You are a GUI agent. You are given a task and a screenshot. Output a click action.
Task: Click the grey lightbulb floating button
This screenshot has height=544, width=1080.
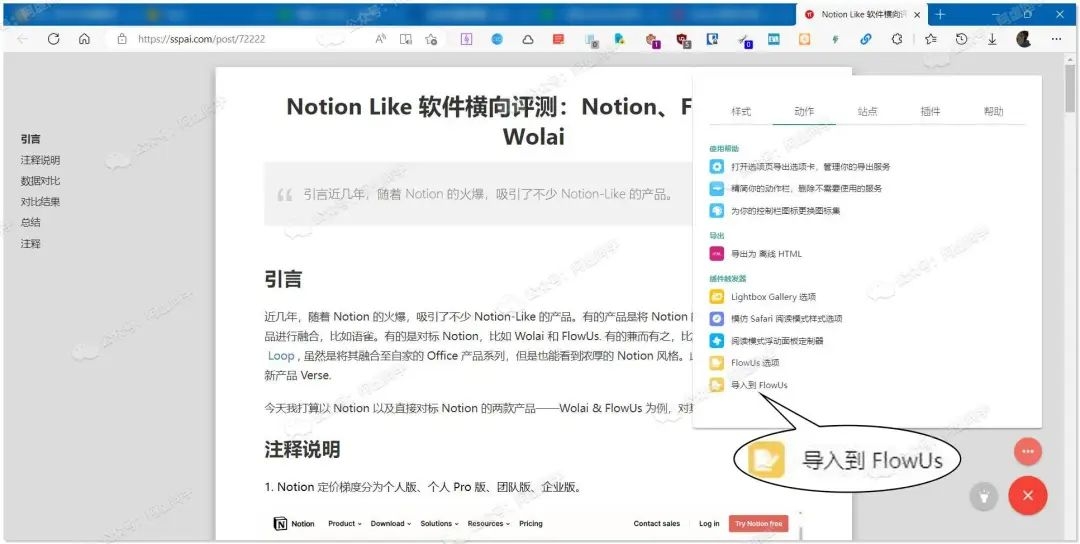pos(983,496)
